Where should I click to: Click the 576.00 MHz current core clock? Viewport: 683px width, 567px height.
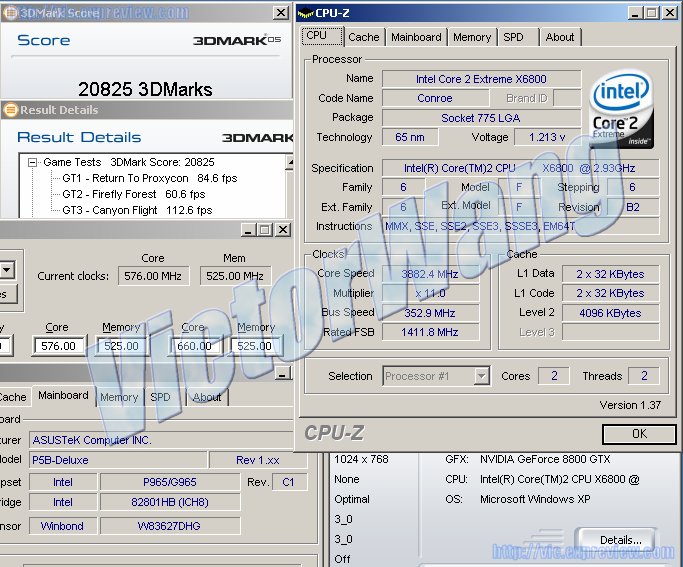(153, 276)
